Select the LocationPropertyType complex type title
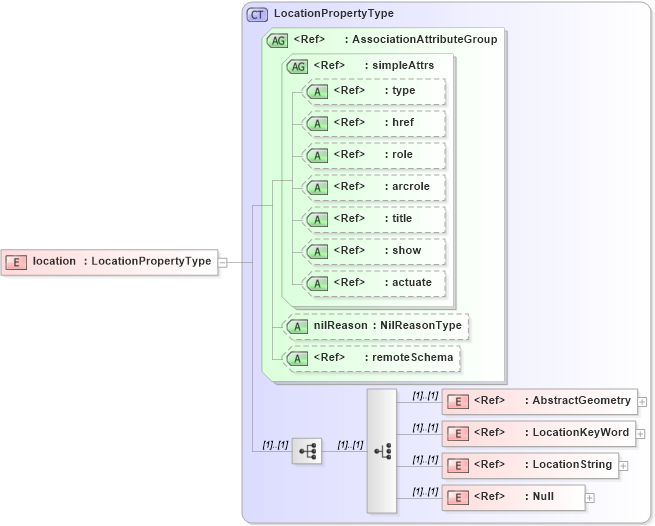 [334, 13]
